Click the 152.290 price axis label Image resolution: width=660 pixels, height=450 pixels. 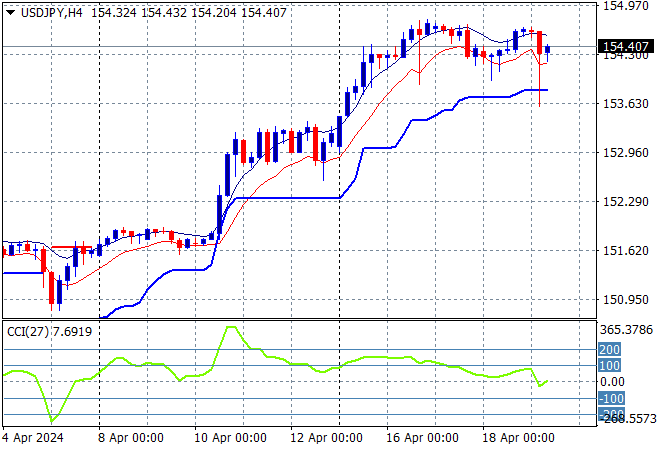626,202
